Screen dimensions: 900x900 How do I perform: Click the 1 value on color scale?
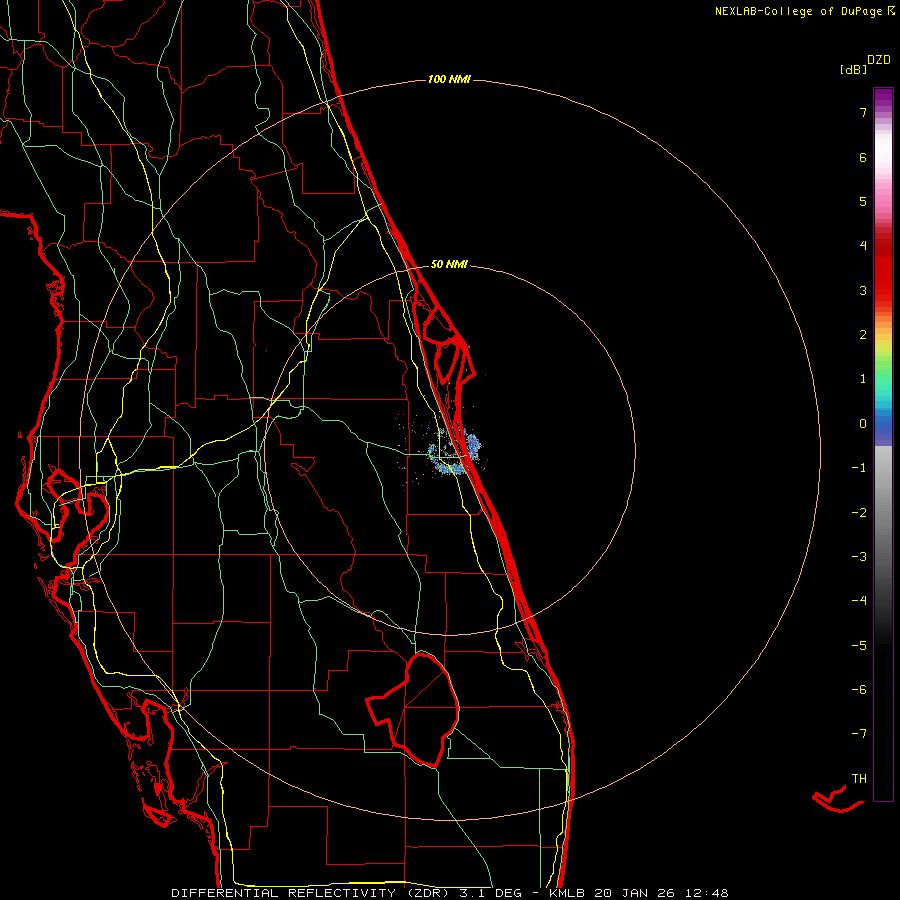pyautogui.click(x=863, y=379)
